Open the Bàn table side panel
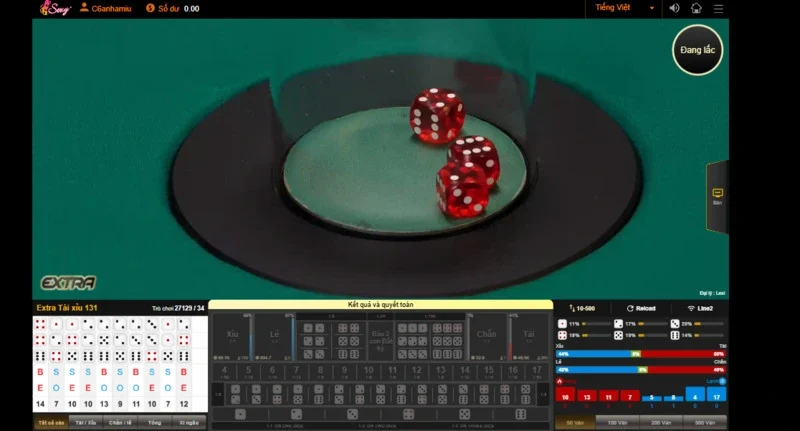Image resolution: width=800 pixels, height=431 pixels. click(717, 196)
